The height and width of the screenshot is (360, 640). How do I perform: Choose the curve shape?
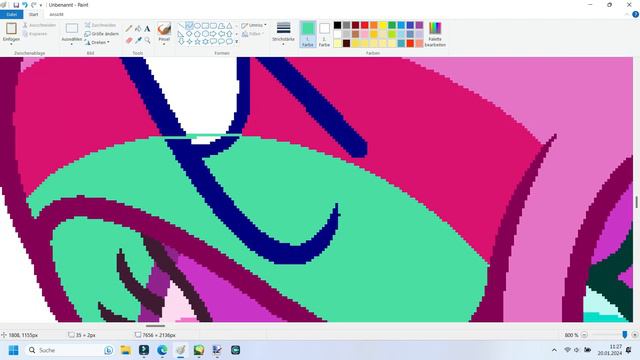coord(189,26)
